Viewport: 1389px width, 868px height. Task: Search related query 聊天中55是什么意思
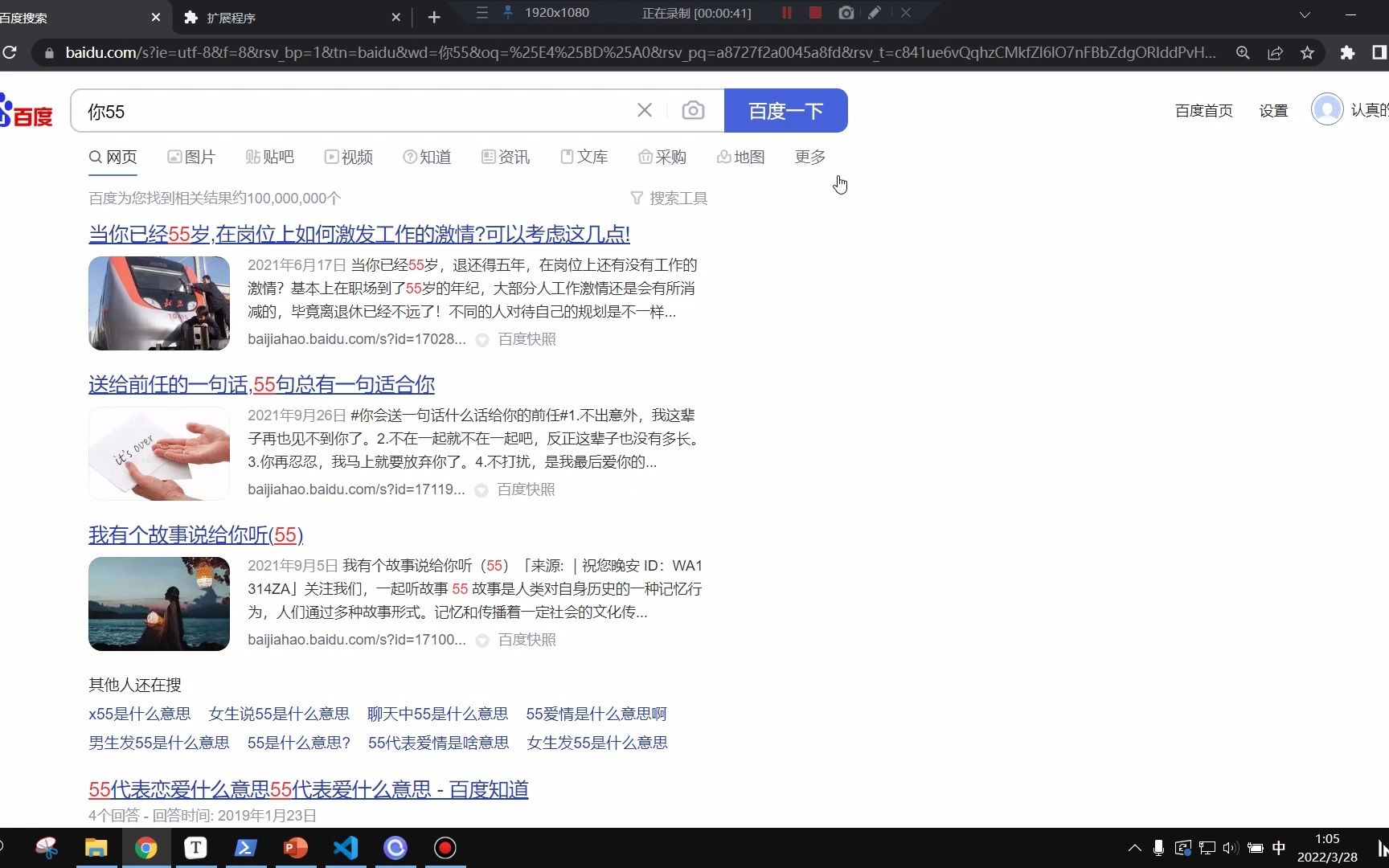click(437, 714)
